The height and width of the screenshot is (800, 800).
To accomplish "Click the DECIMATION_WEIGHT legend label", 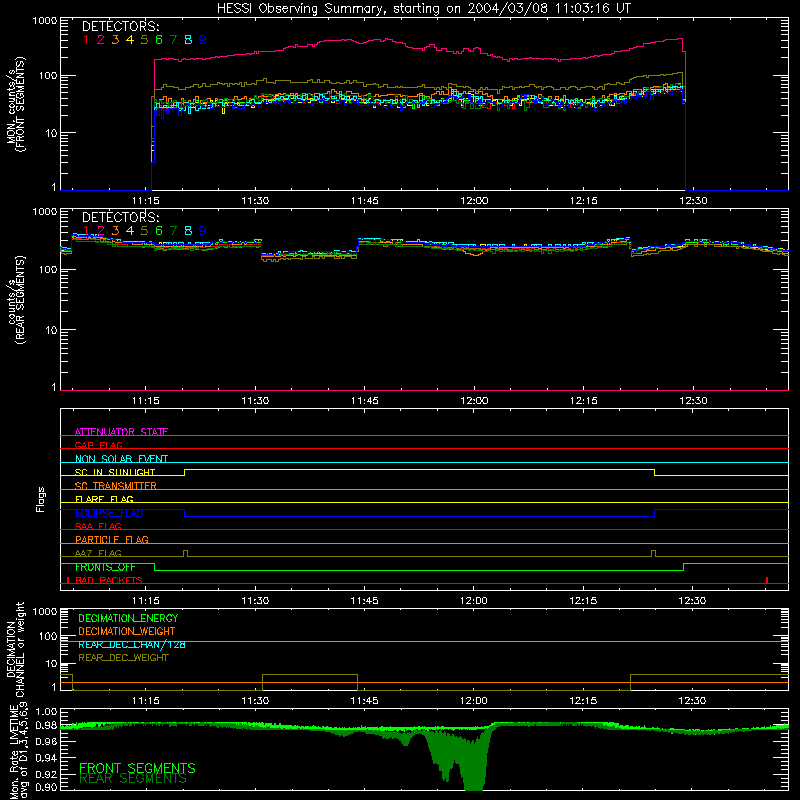I will pyautogui.click(x=127, y=631).
